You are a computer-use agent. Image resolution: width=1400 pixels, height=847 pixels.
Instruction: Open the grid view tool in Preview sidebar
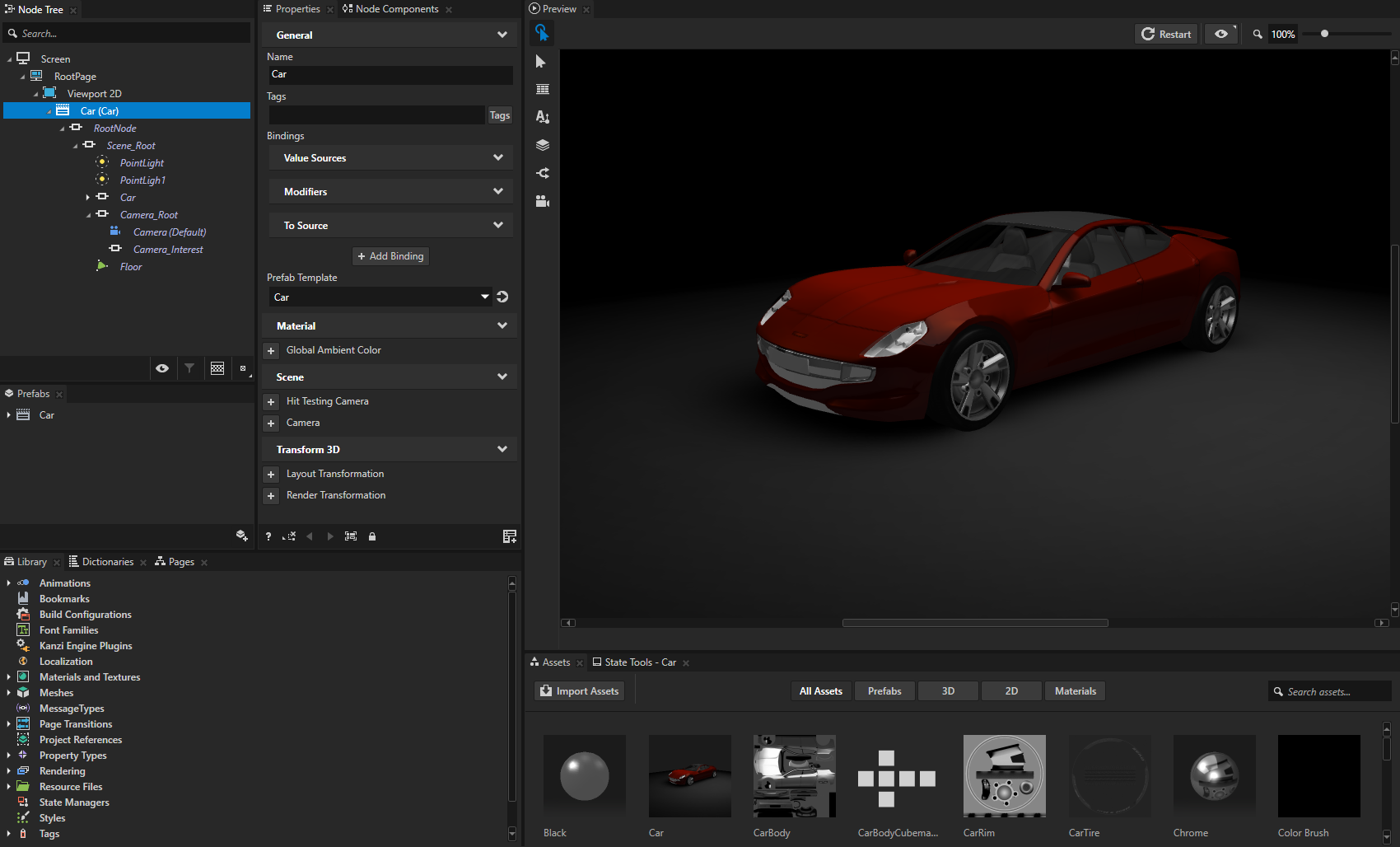coord(542,88)
